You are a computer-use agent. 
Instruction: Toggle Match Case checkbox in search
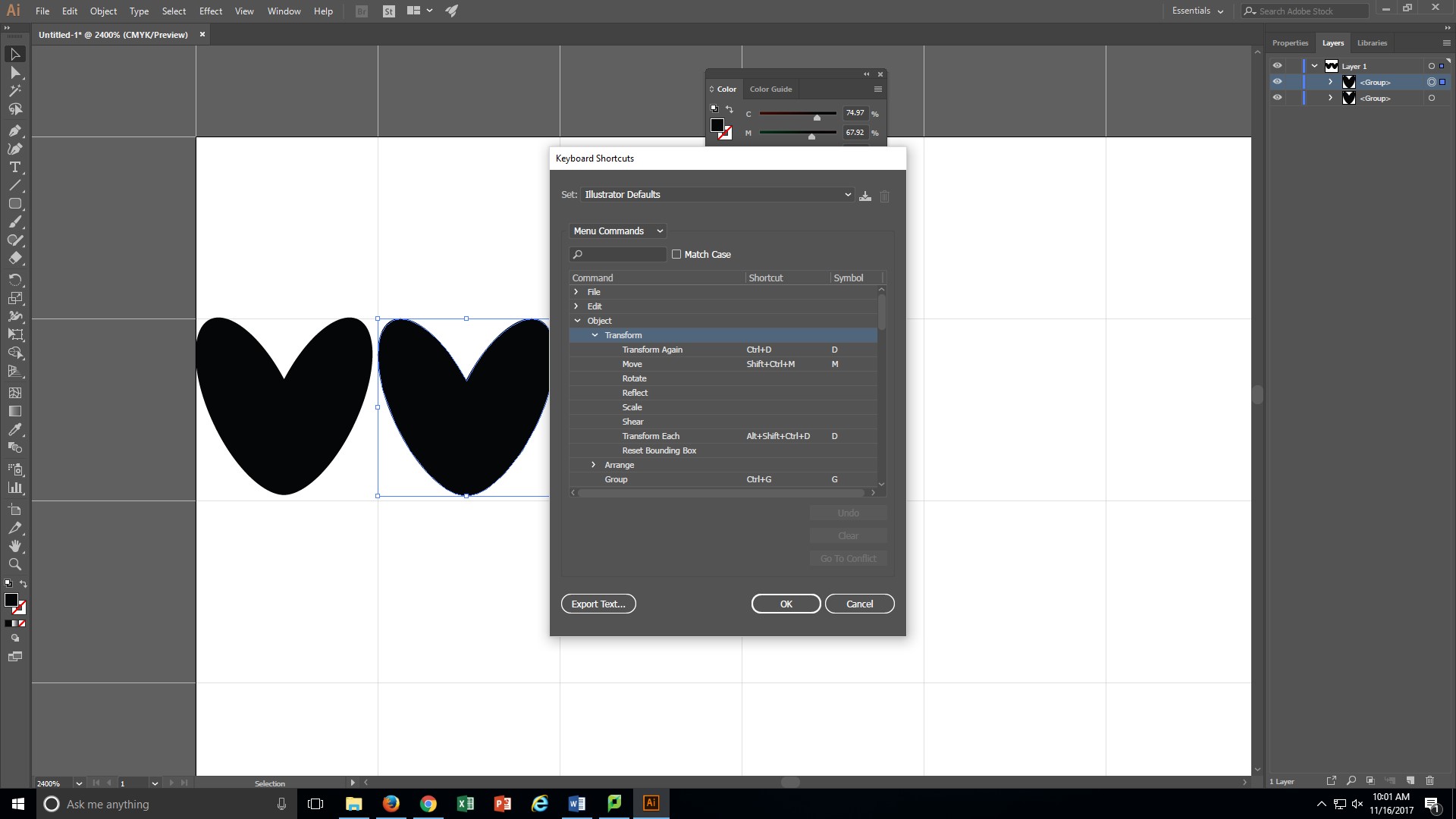[676, 253]
